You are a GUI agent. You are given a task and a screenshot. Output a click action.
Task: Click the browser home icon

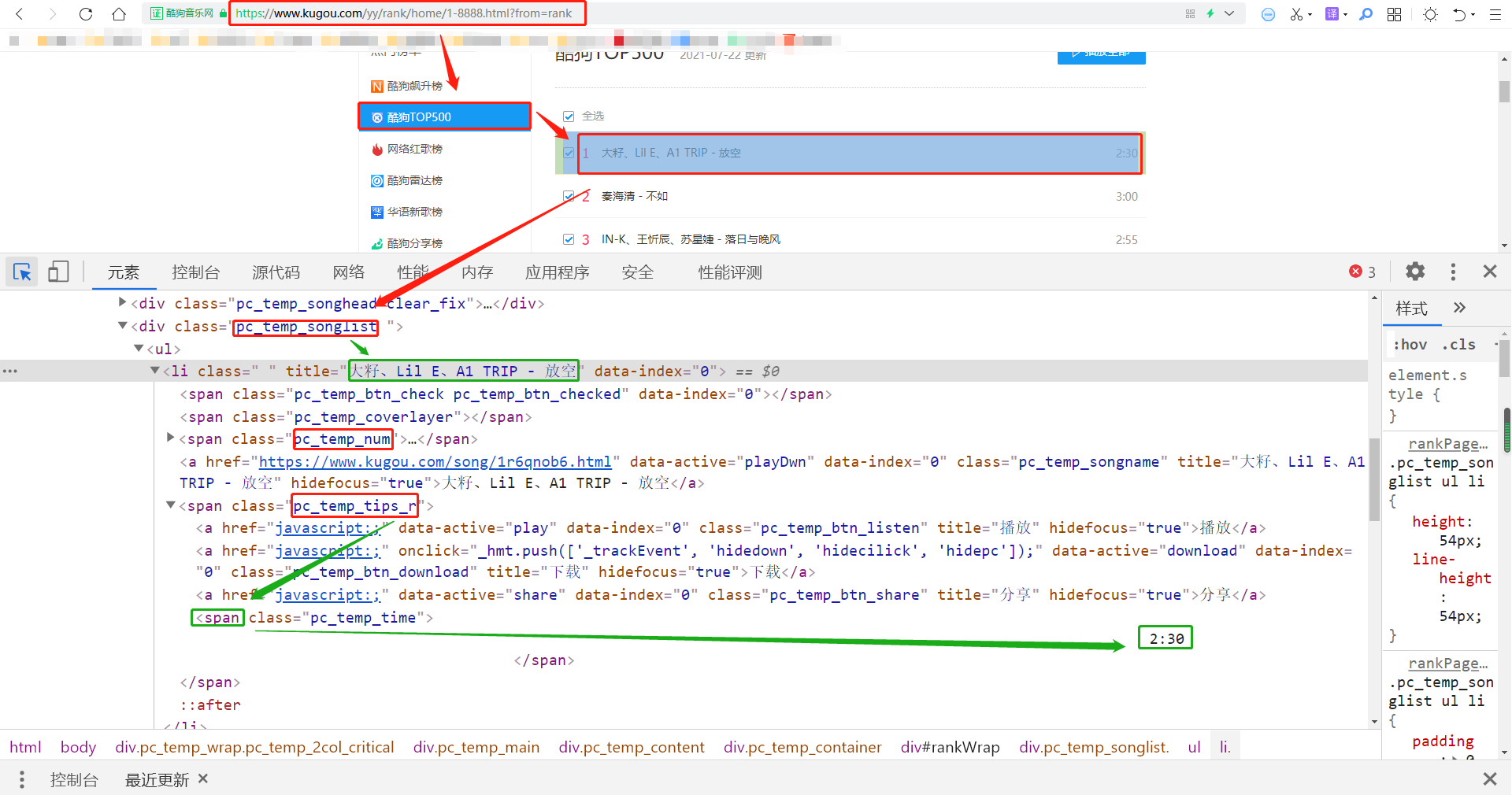pos(118,13)
